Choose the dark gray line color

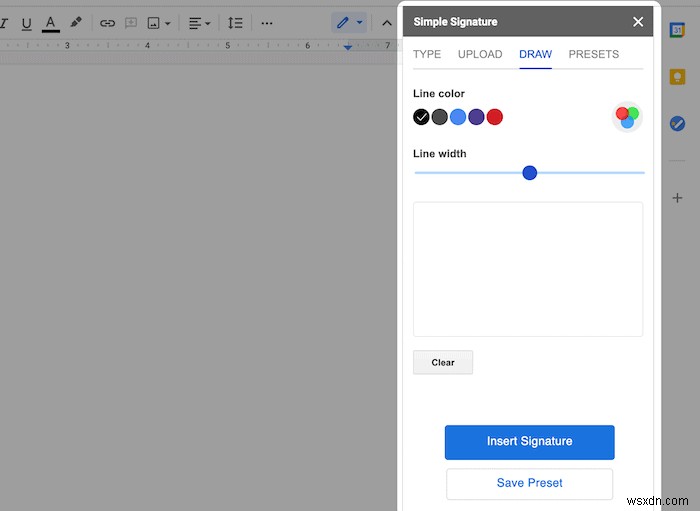tap(440, 117)
